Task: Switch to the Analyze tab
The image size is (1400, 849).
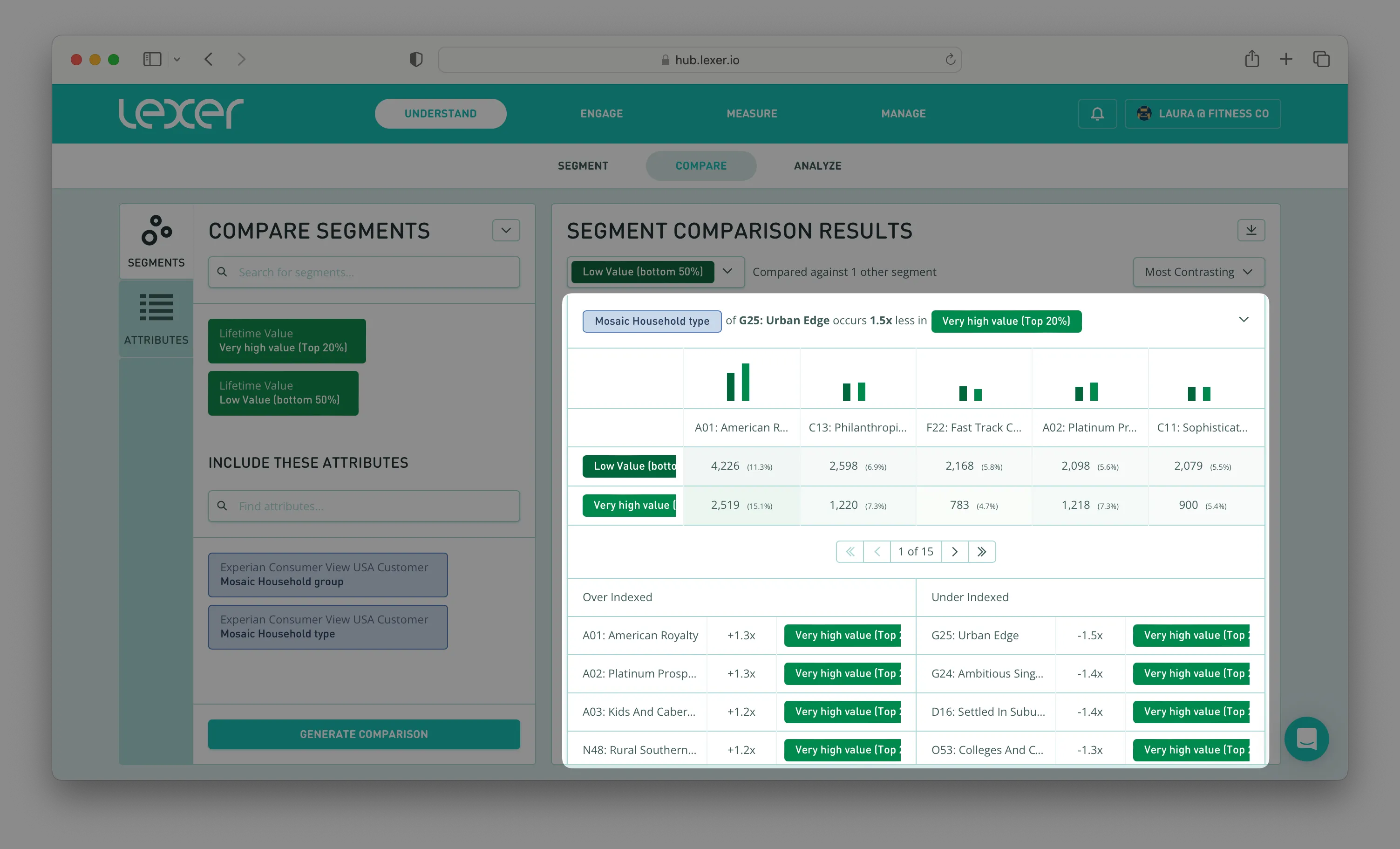Action: pyautogui.click(x=817, y=165)
